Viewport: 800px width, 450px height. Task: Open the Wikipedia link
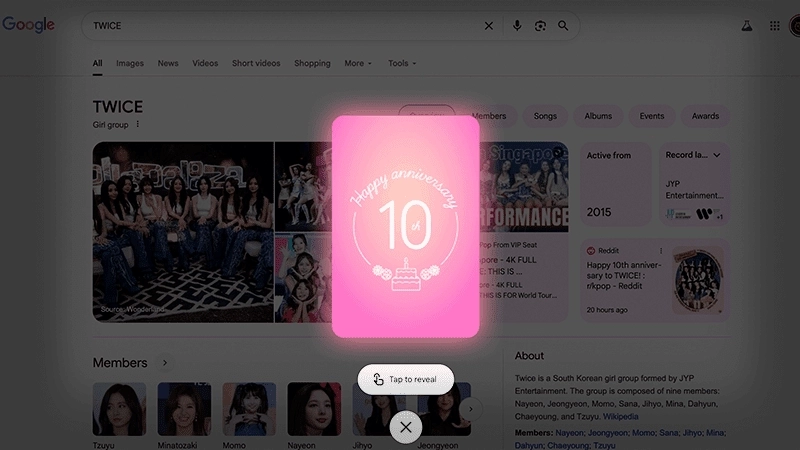point(620,415)
